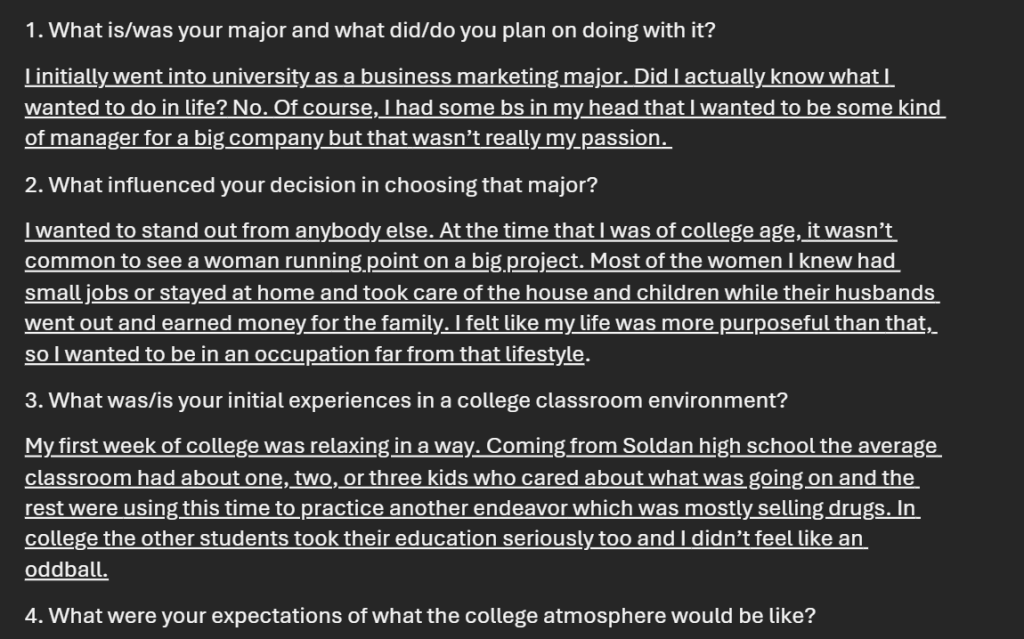Click the line starting 'small jobs or stayed at home'
Viewport: 1024px width, 639px height.
[x=482, y=292]
